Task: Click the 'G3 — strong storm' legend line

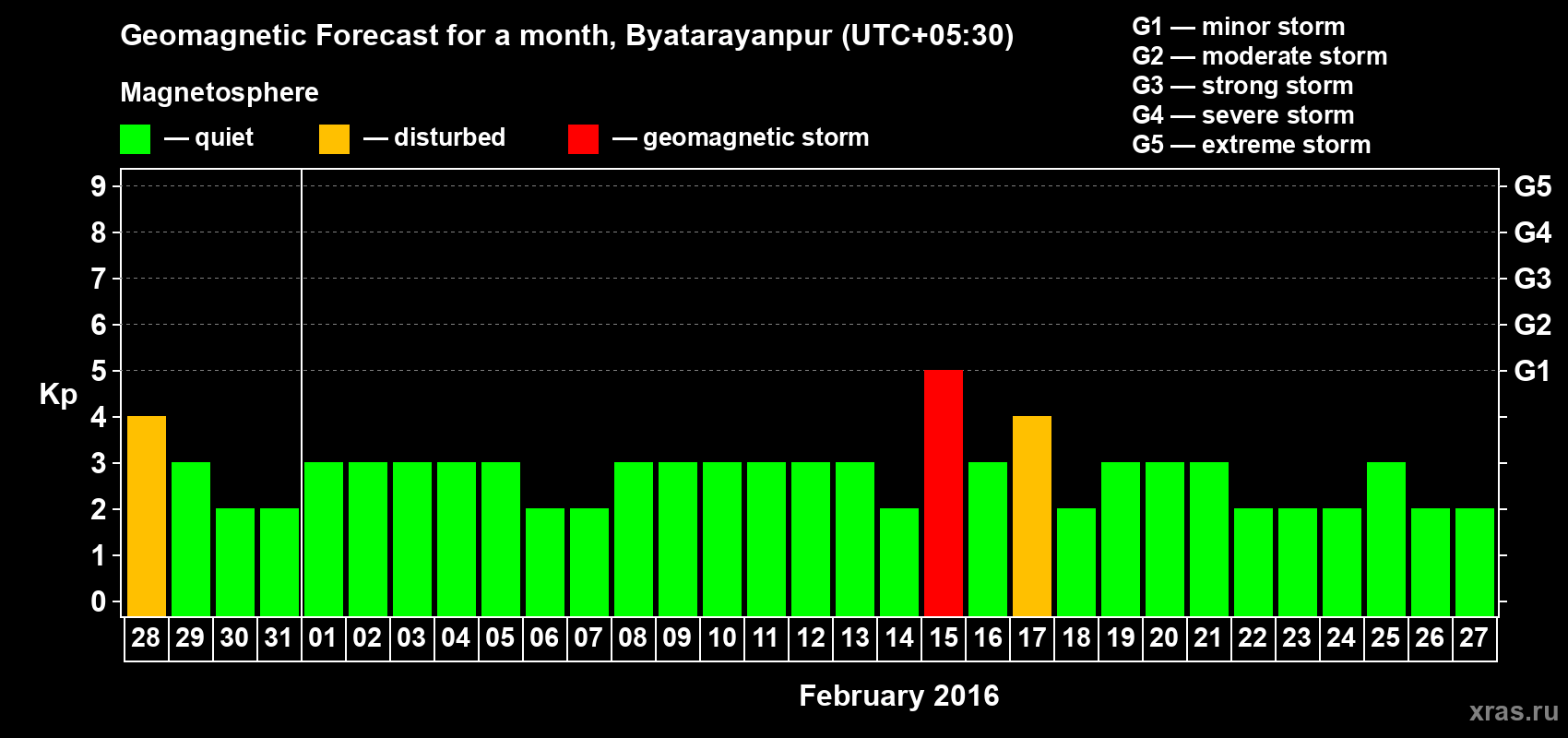Action: (x=1242, y=86)
